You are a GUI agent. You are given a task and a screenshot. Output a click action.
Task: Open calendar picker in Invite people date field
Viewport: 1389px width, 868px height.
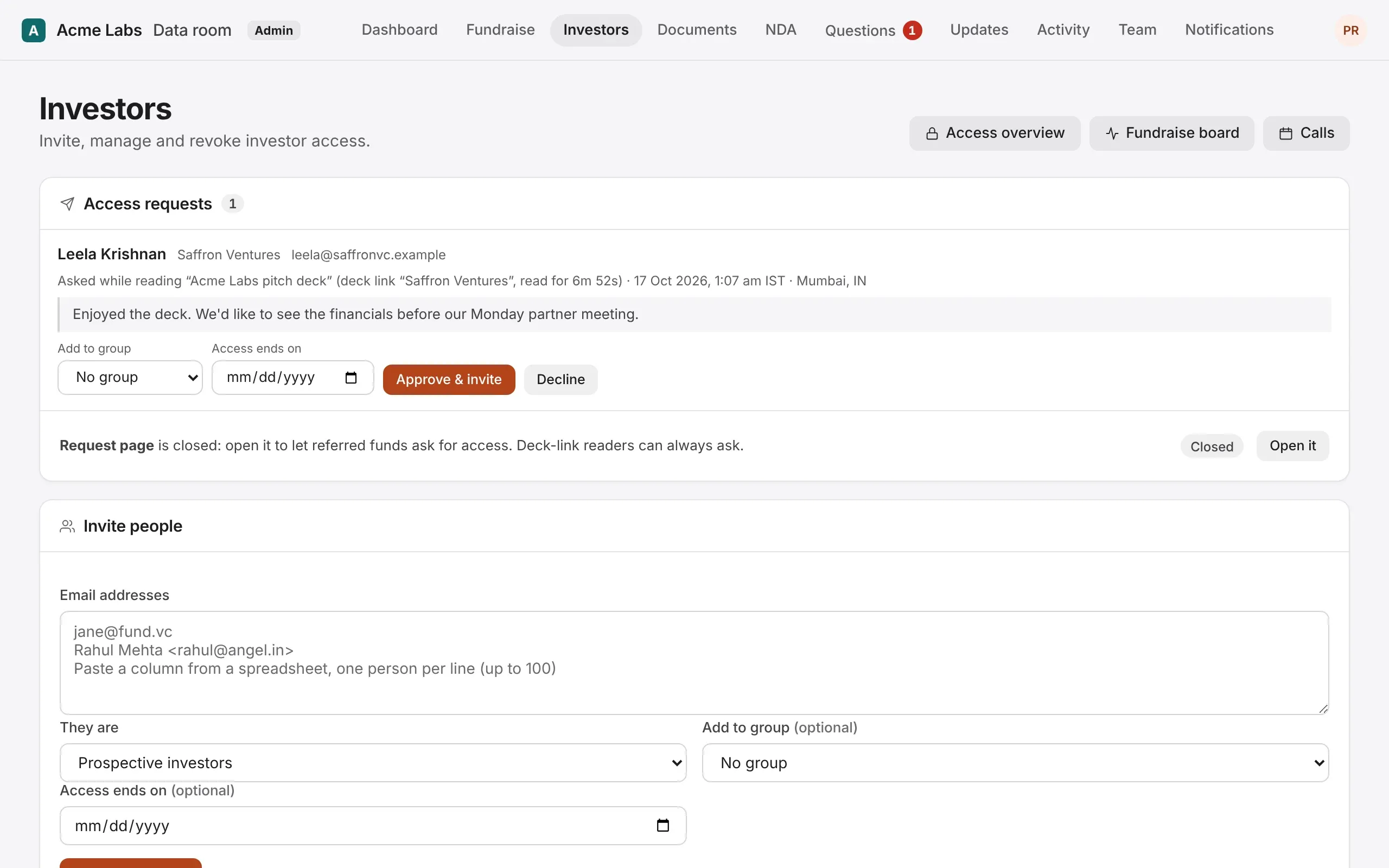[x=663, y=826]
